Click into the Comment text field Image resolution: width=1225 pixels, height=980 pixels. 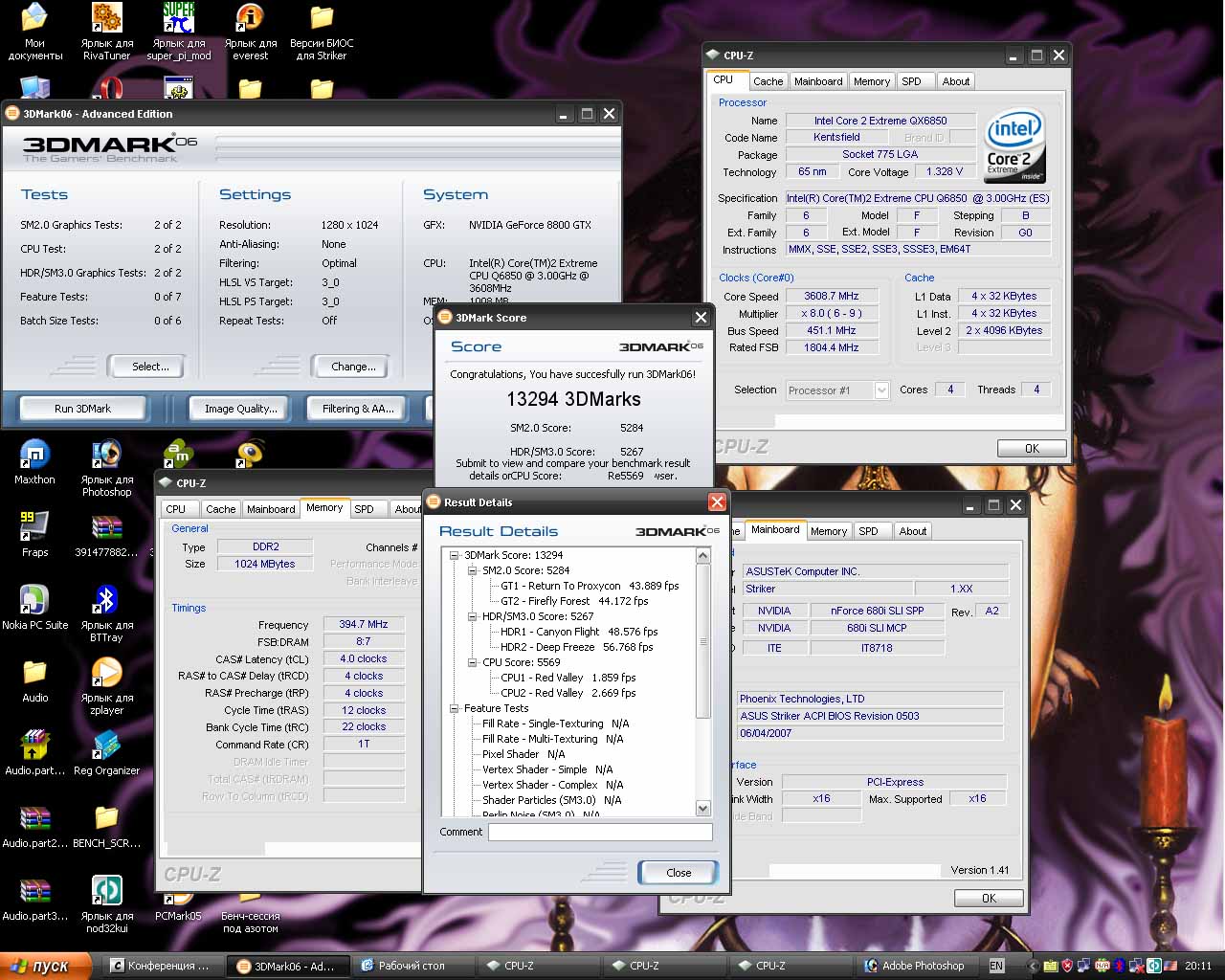point(600,833)
